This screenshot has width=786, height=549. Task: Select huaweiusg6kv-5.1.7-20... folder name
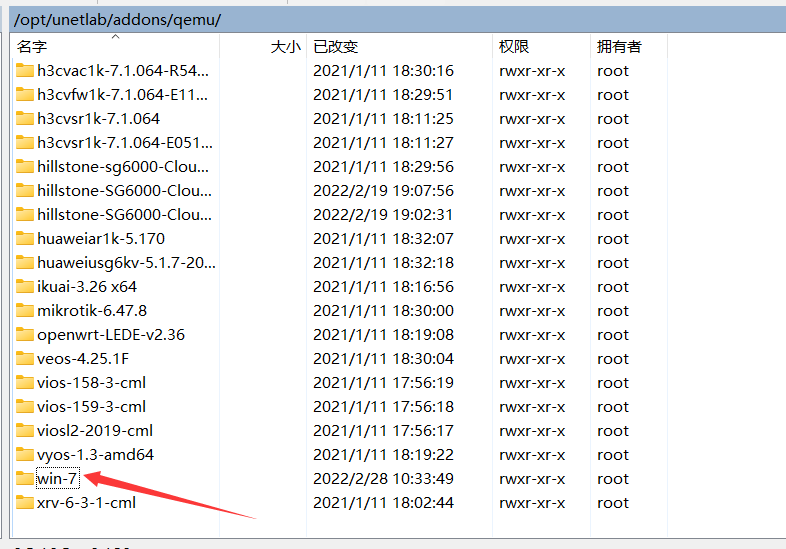click(x=126, y=263)
